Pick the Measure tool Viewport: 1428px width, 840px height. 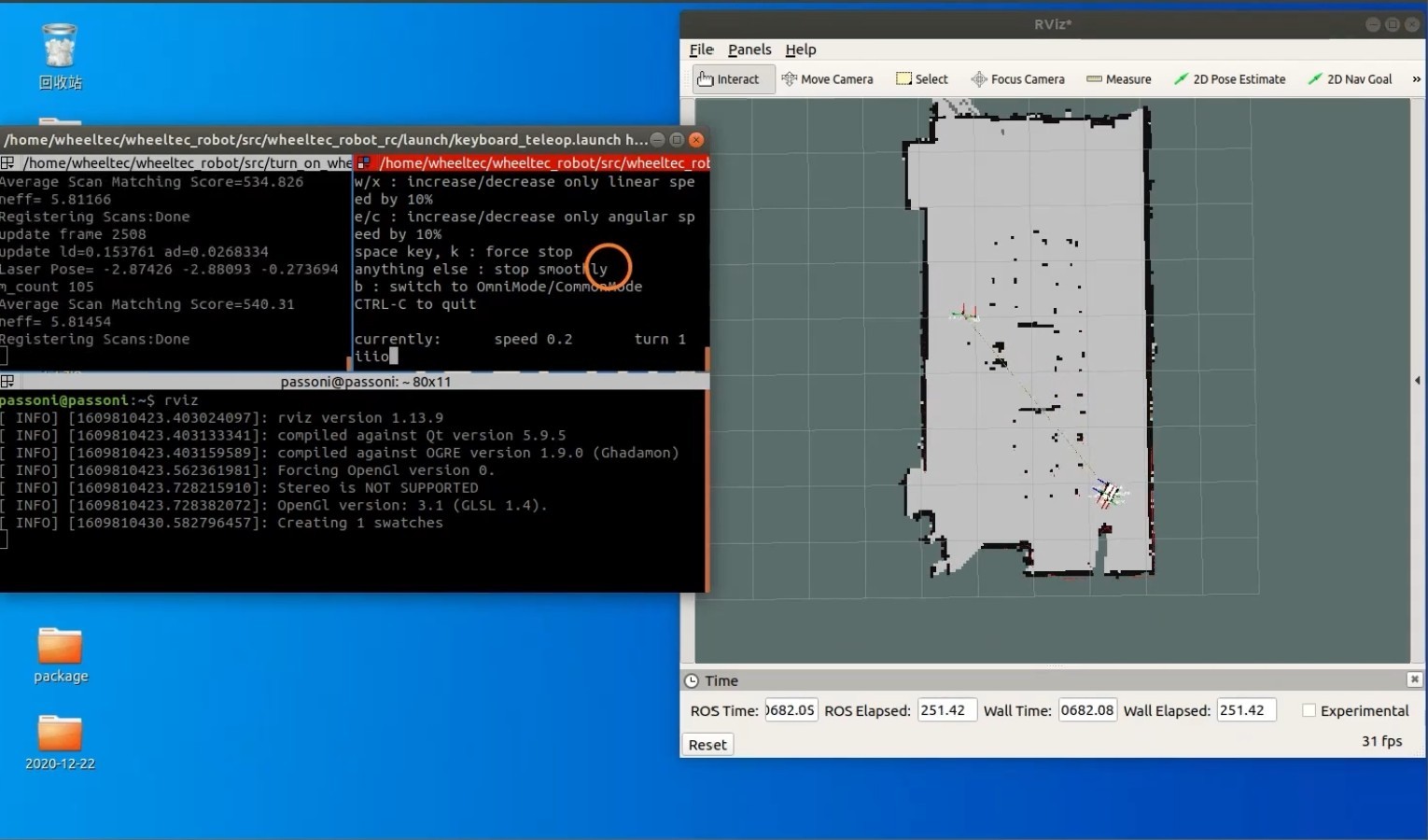click(1119, 79)
